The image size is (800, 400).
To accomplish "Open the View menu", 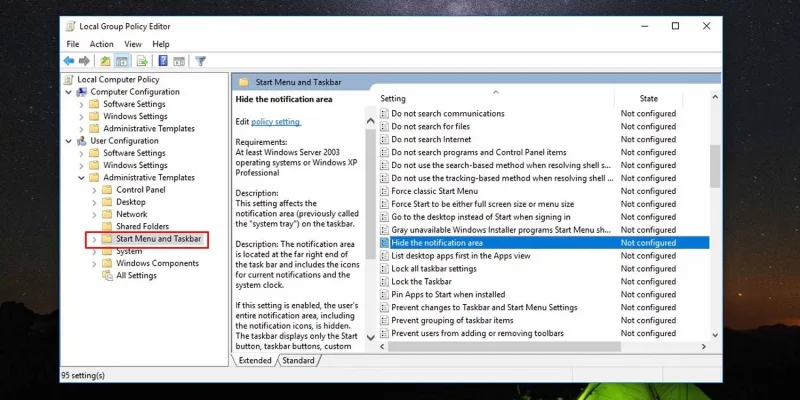I will (133, 44).
